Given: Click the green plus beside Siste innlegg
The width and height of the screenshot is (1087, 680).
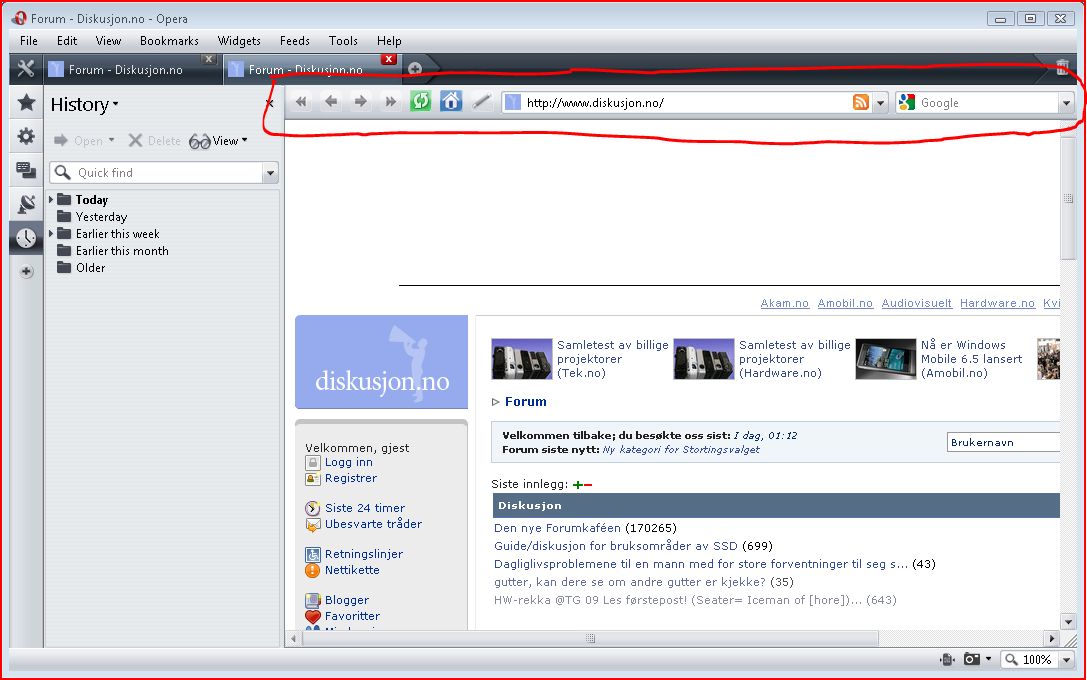Looking at the screenshot, I should (x=577, y=485).
